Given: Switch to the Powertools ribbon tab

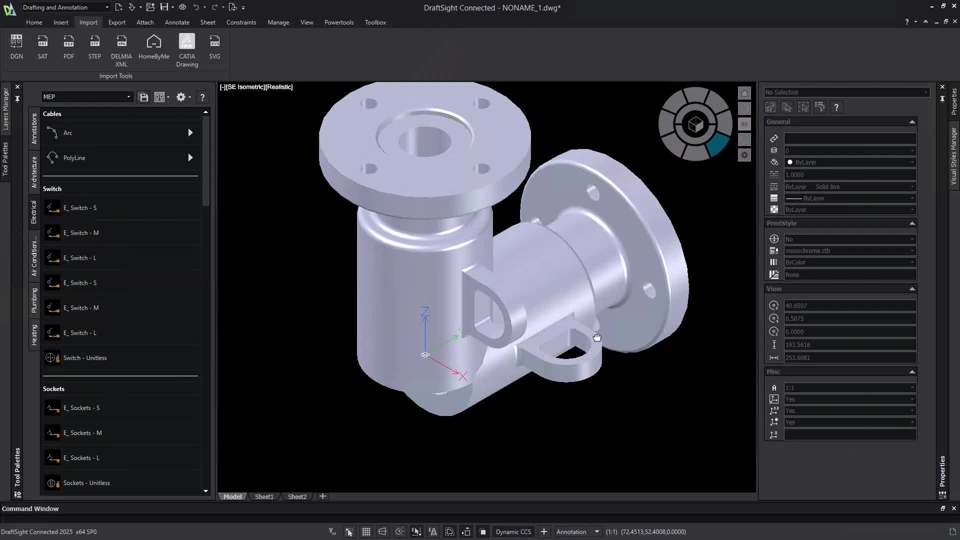Looking at the screenshot, I should 339,22.
